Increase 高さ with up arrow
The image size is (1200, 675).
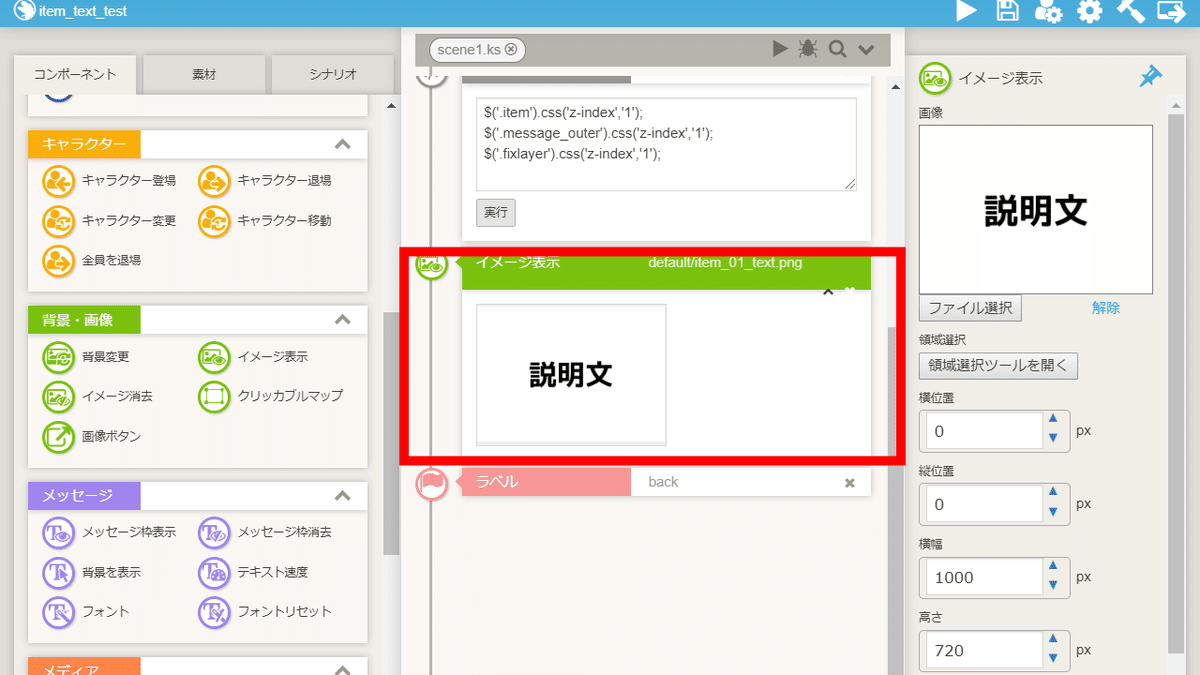click(1052, 639)
